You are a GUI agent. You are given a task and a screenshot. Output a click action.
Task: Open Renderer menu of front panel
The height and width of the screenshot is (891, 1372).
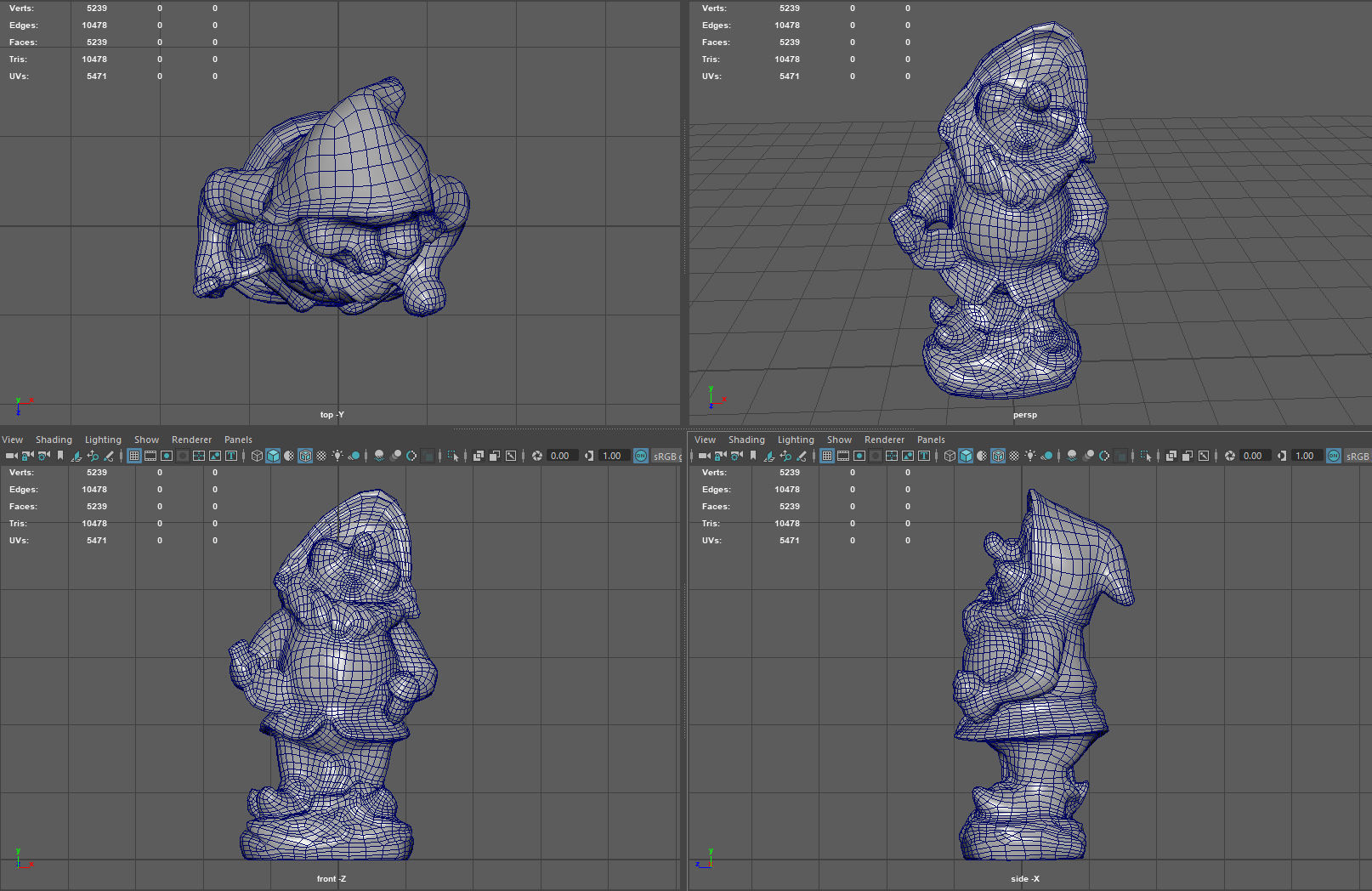point(191,440)
